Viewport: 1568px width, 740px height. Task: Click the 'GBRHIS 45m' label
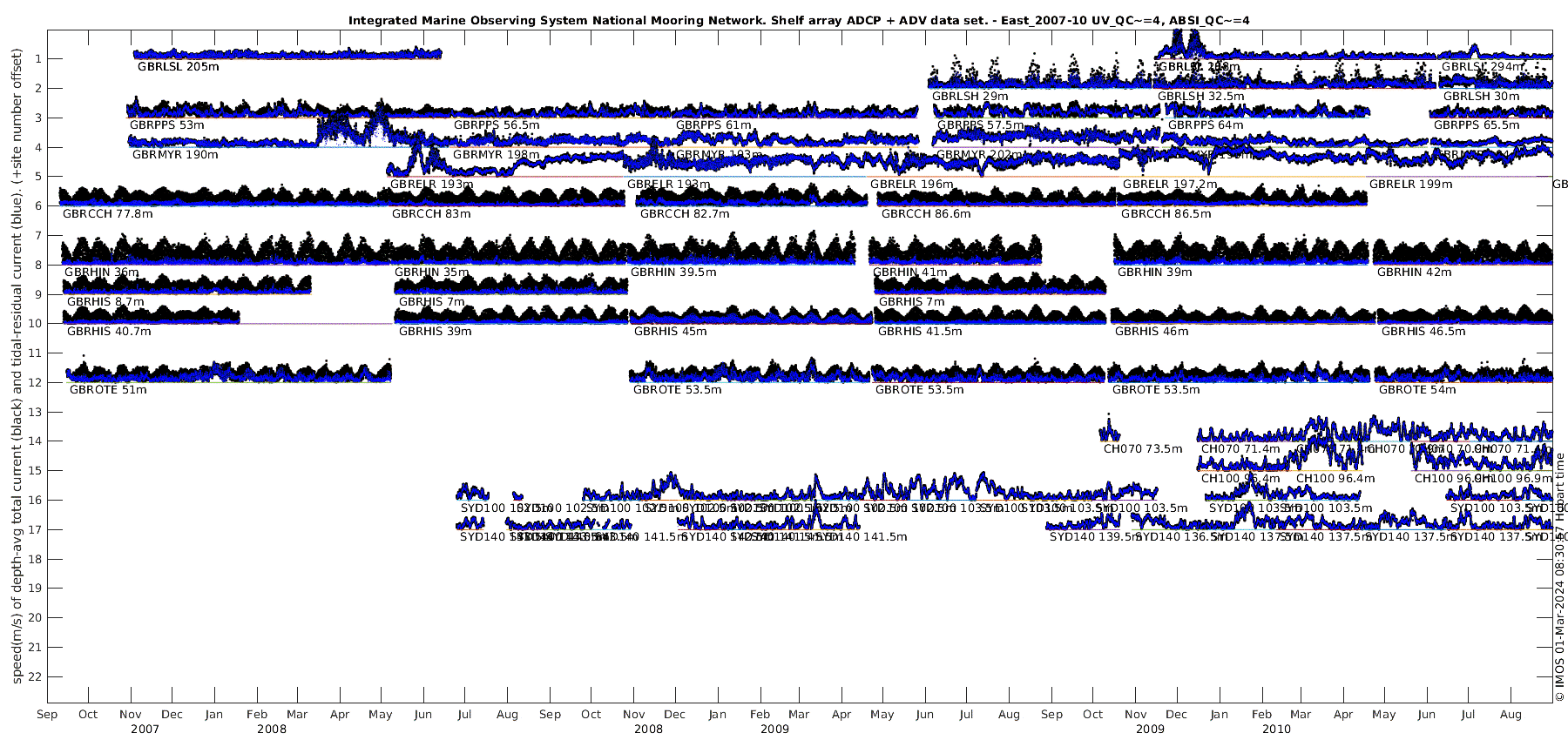671,332
